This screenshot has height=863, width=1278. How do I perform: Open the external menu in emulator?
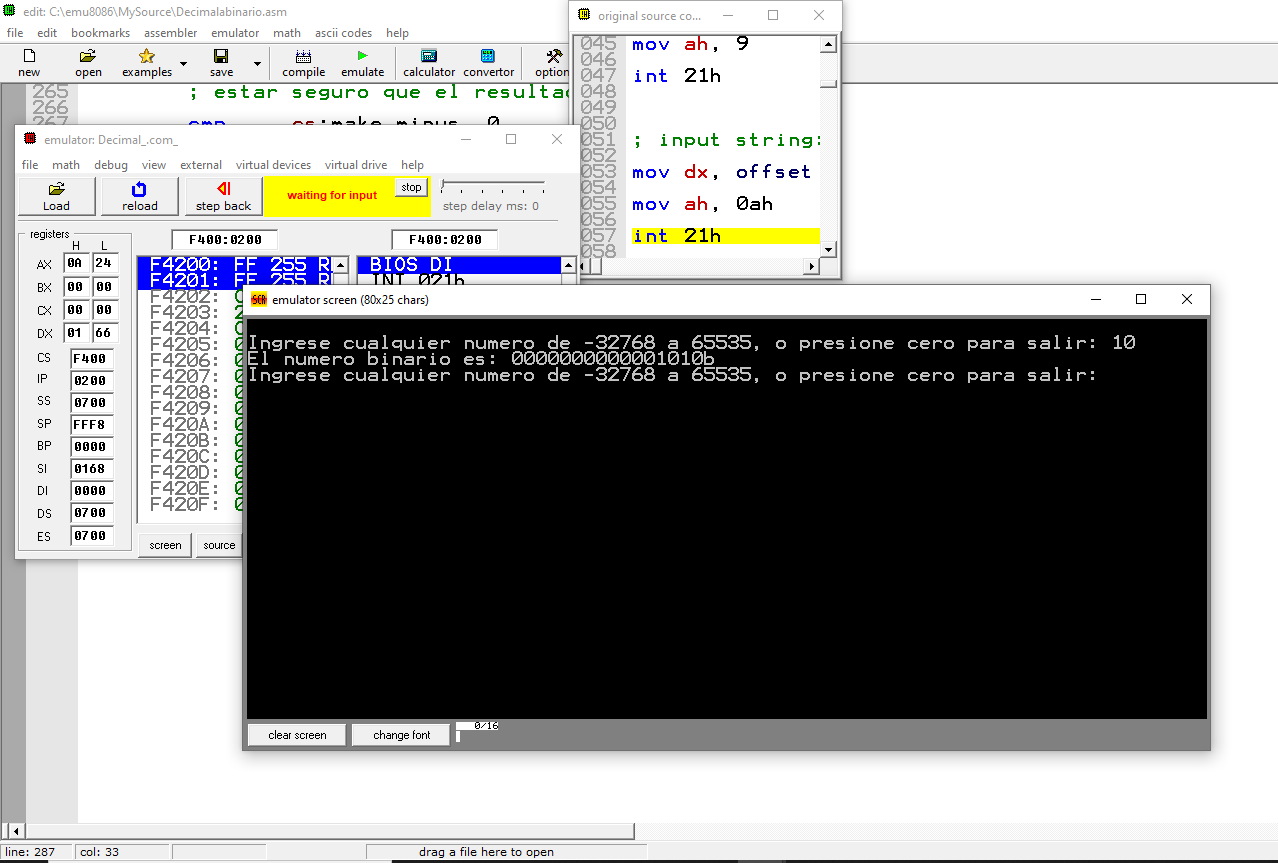(201, 165)
